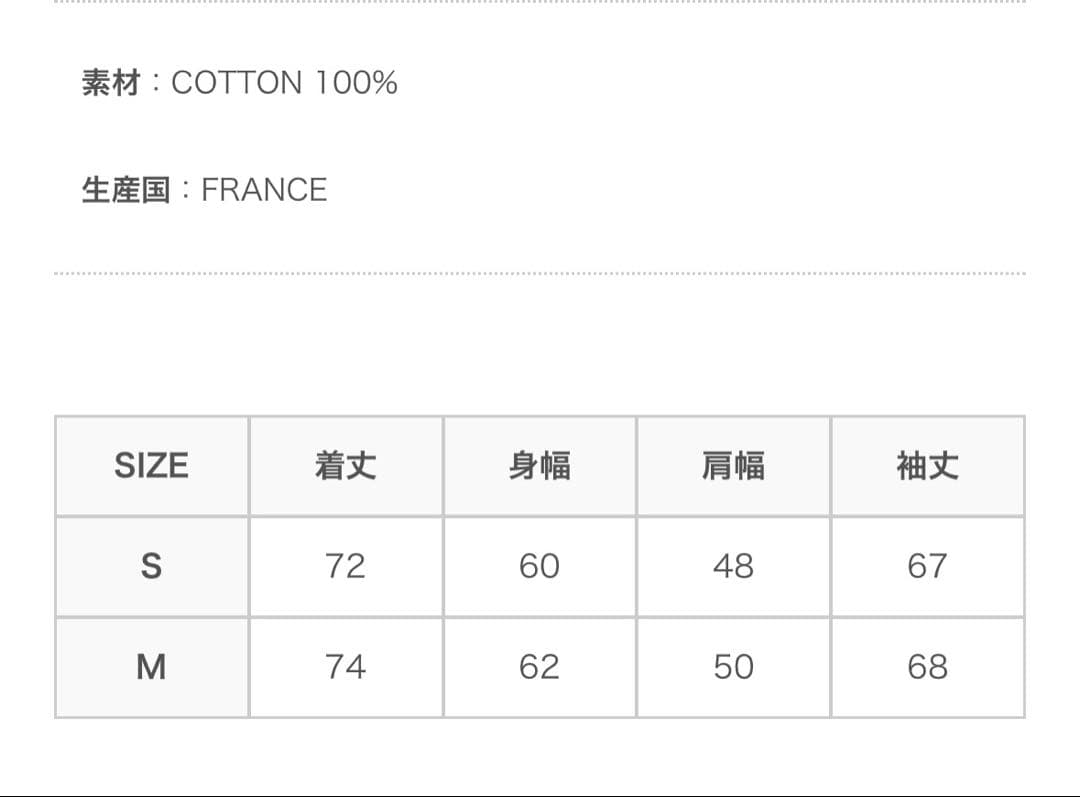Click the 62 body width cell
This screenshot has width=1080, height=797.
pos(539,667)
